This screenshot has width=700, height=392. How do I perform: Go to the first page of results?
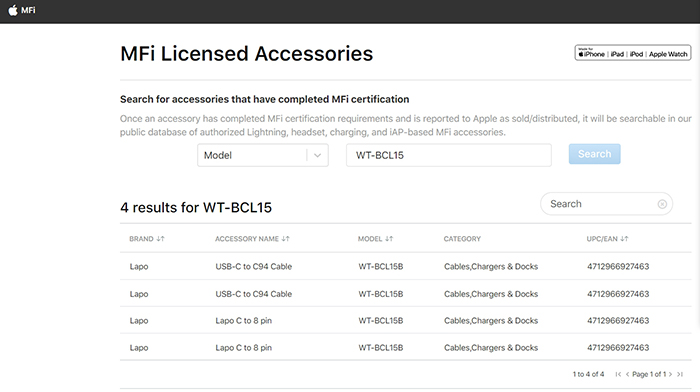coord(618,374)
